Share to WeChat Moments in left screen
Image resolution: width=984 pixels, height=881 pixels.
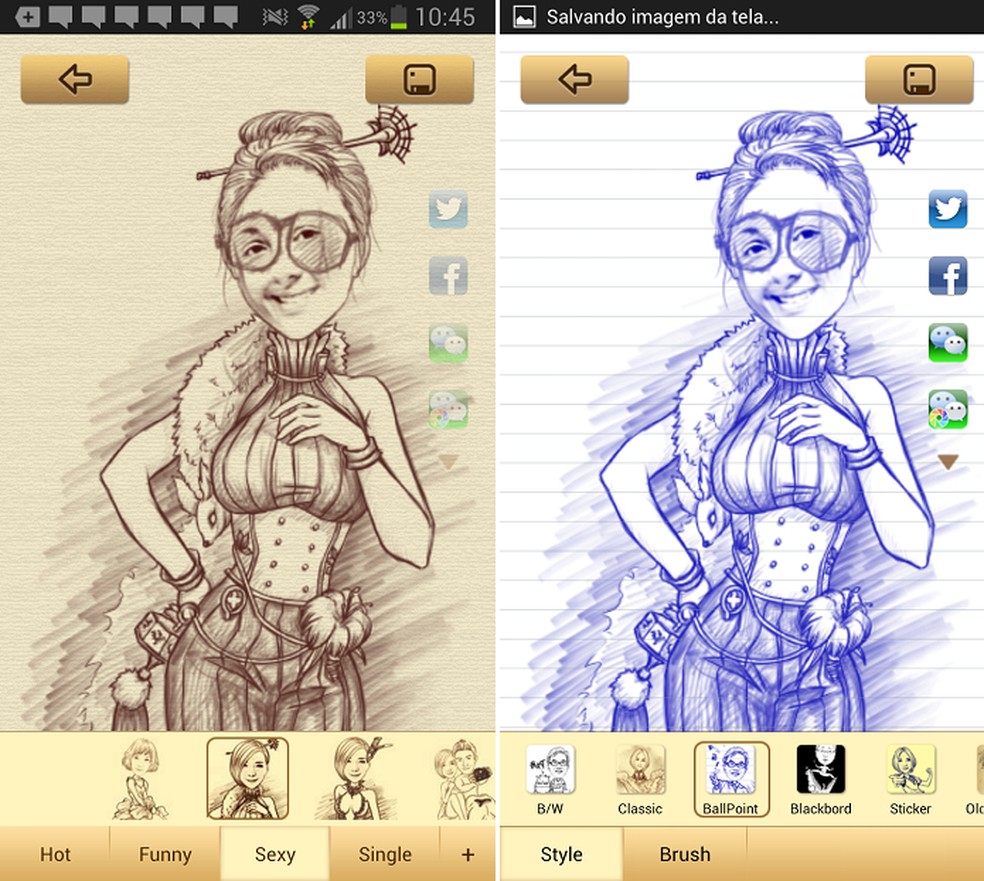point(448,409)
